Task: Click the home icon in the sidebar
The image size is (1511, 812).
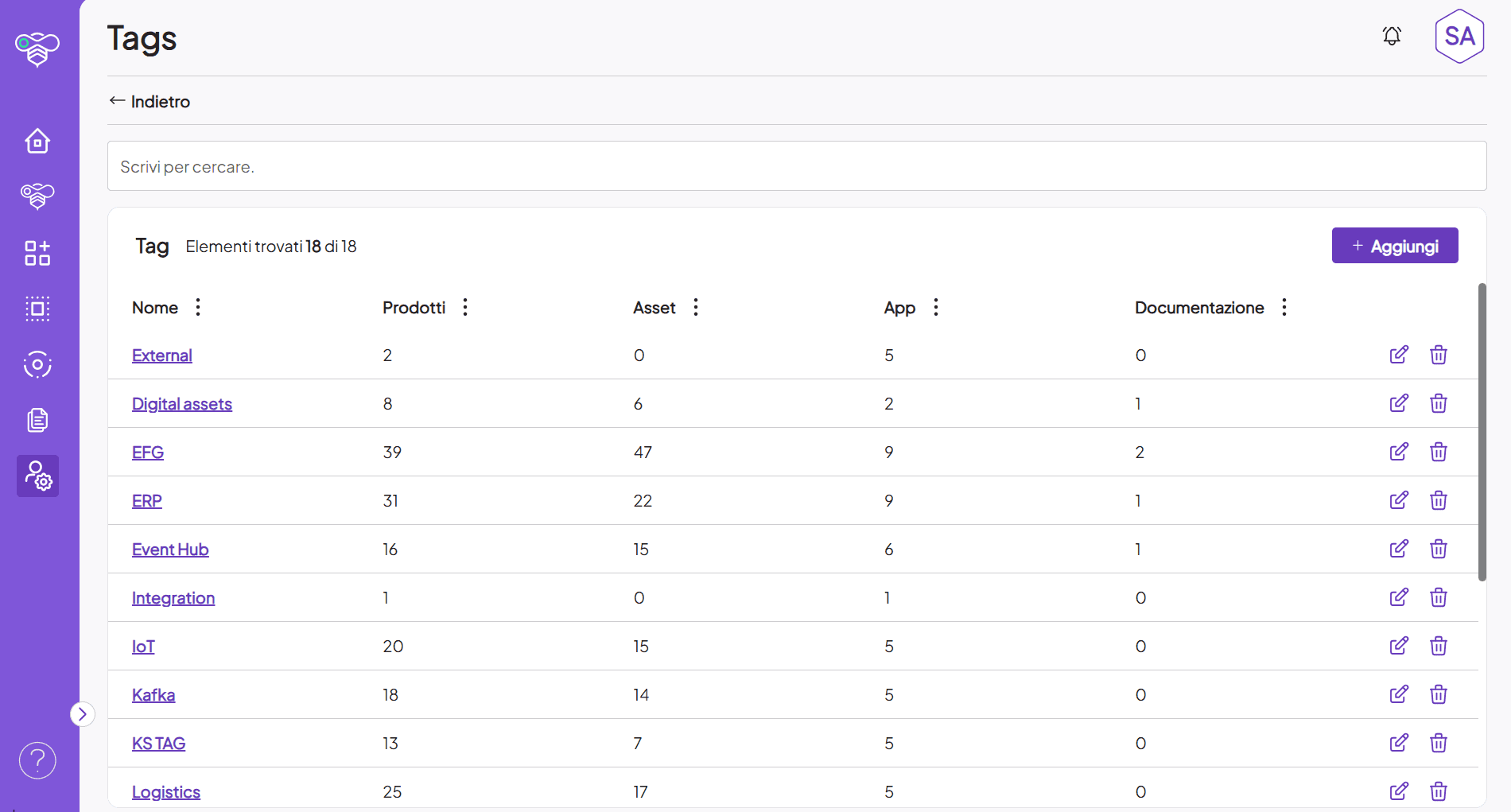Action: point(37,141)
